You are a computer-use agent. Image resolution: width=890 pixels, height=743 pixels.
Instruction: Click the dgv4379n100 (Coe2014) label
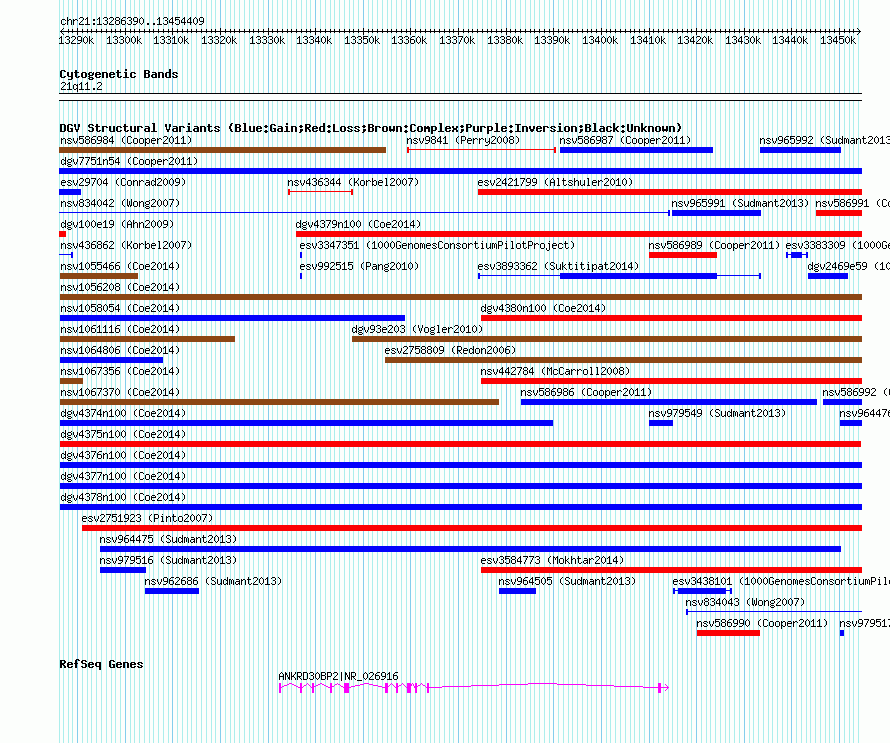point(358,224)
